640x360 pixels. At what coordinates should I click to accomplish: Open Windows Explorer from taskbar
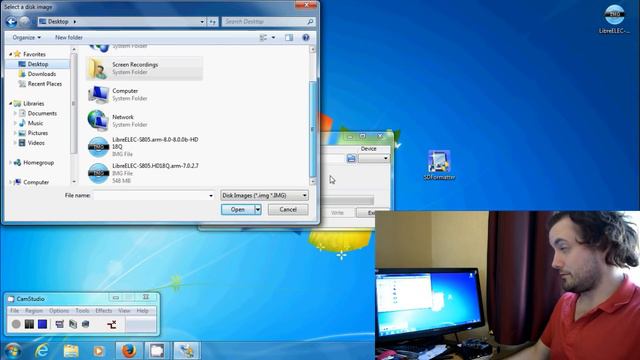coord(71,351)
